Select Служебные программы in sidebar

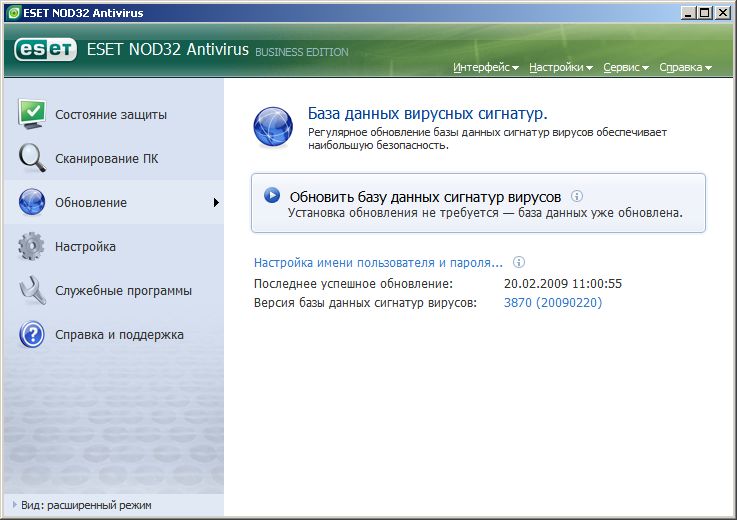click(x=114, y=291)
